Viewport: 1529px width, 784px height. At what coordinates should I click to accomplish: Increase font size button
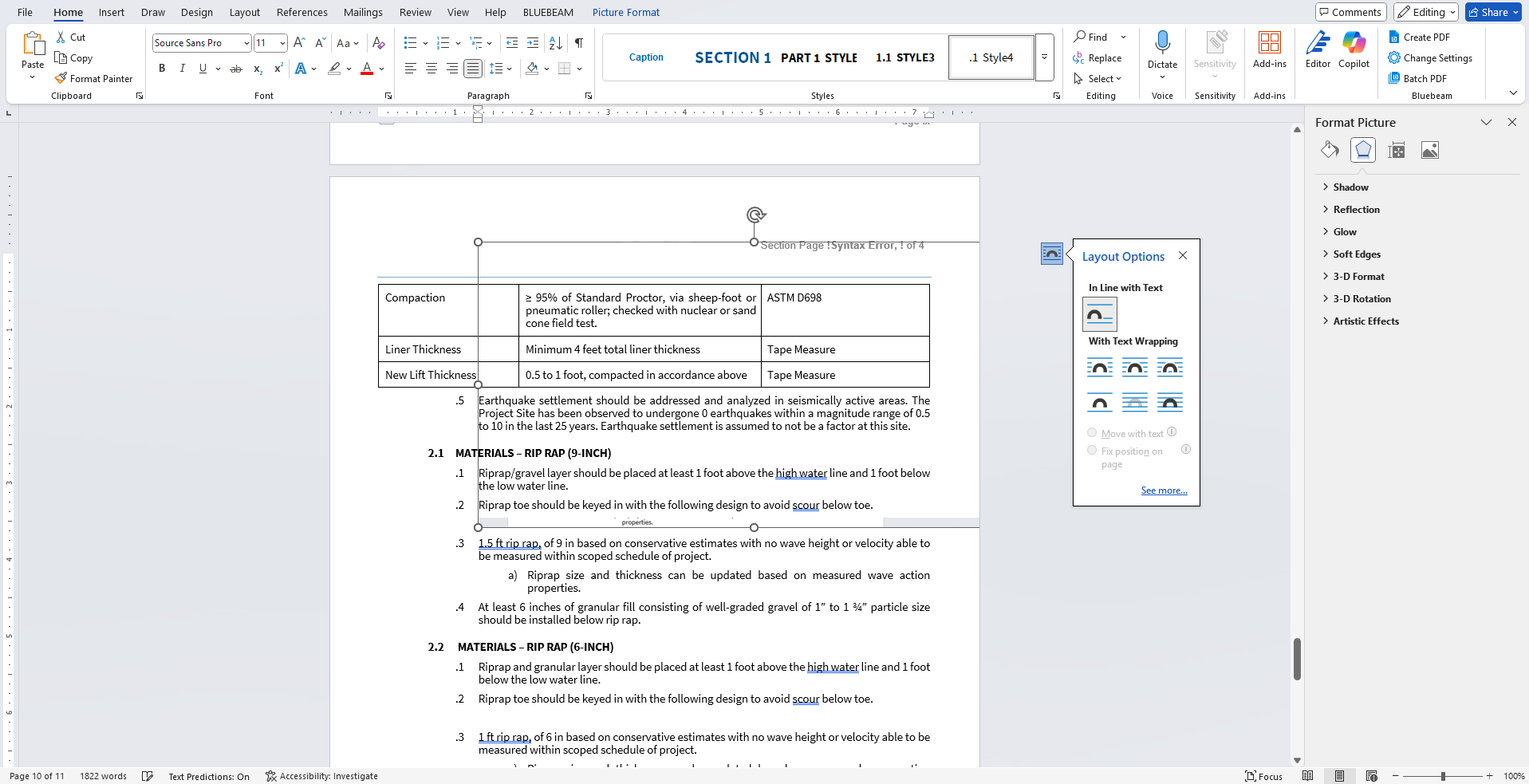click(x=299, y=43)
